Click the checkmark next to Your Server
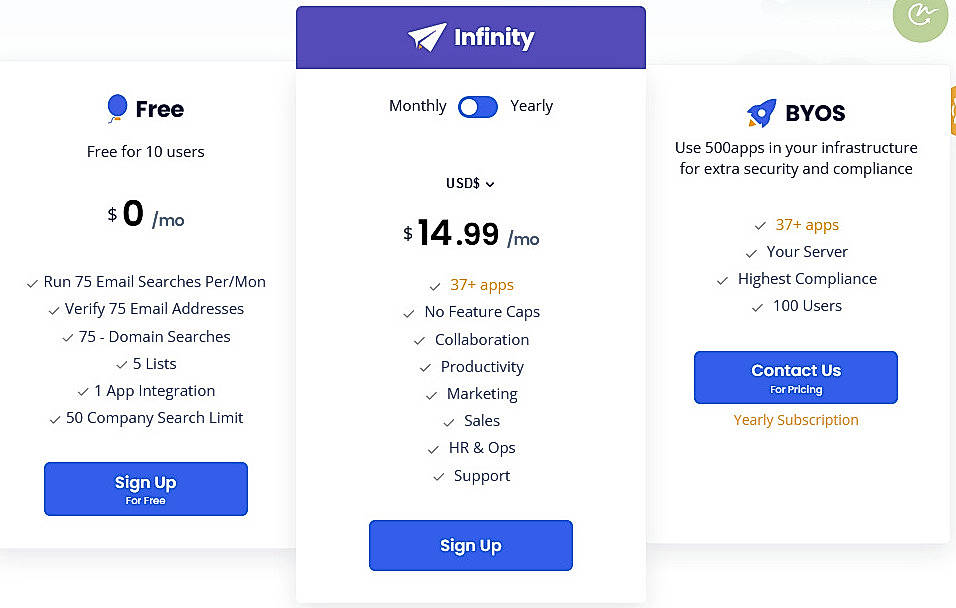The height and width of the screenshot is (608, 956). [x=751, y=252]
